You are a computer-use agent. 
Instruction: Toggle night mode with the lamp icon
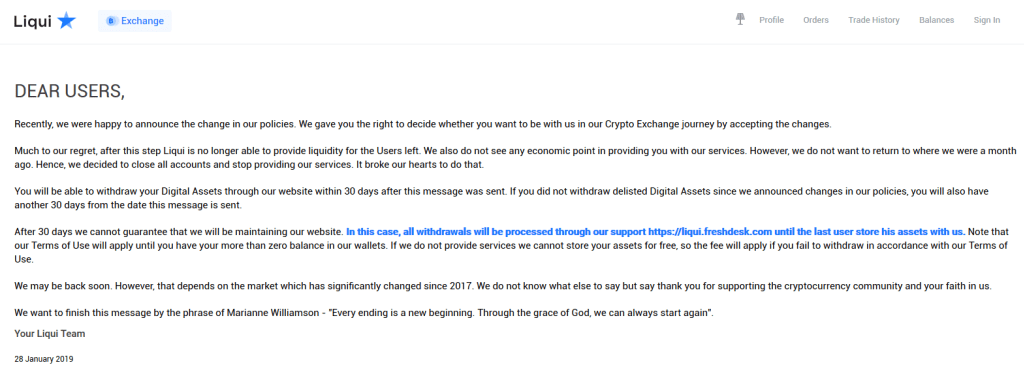pyautogui.click(x=740, y=20)
